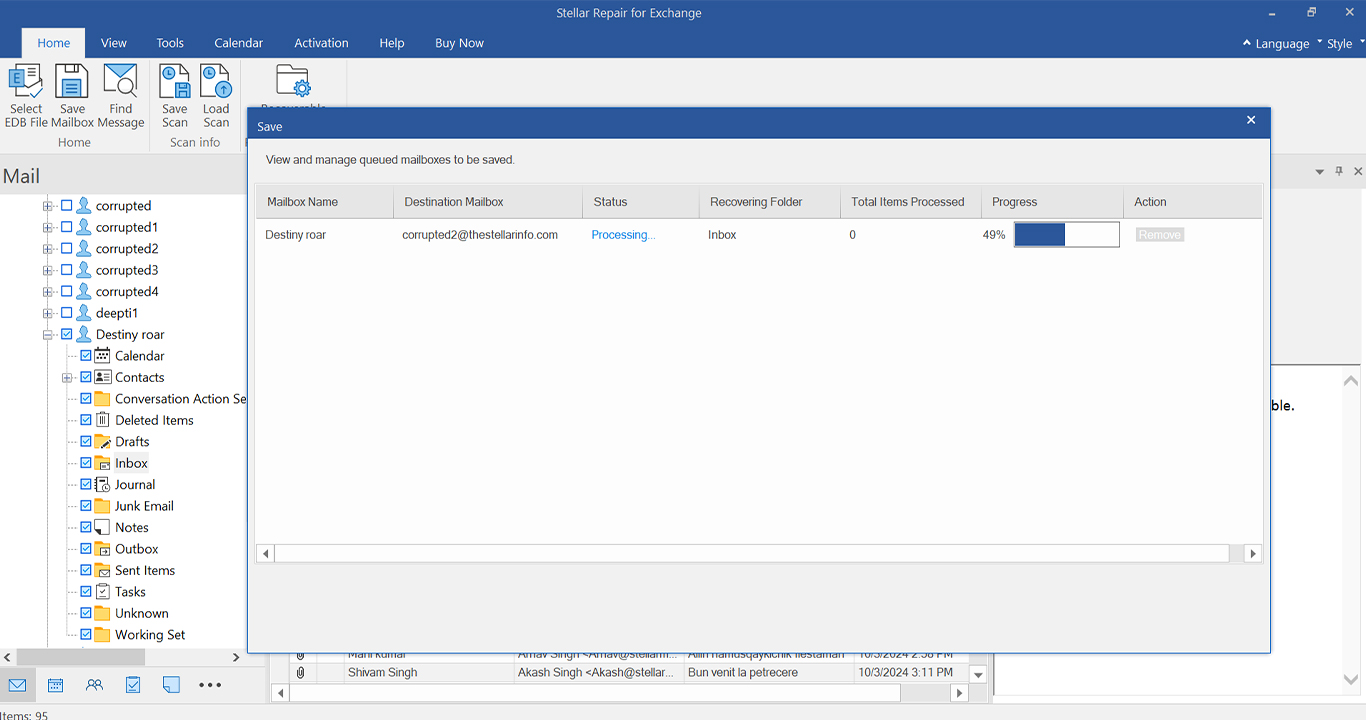This screenshot has height=720, width=1366.
Task: Expand the corrupted4 mailbox node
Action: tap(48, 291)
